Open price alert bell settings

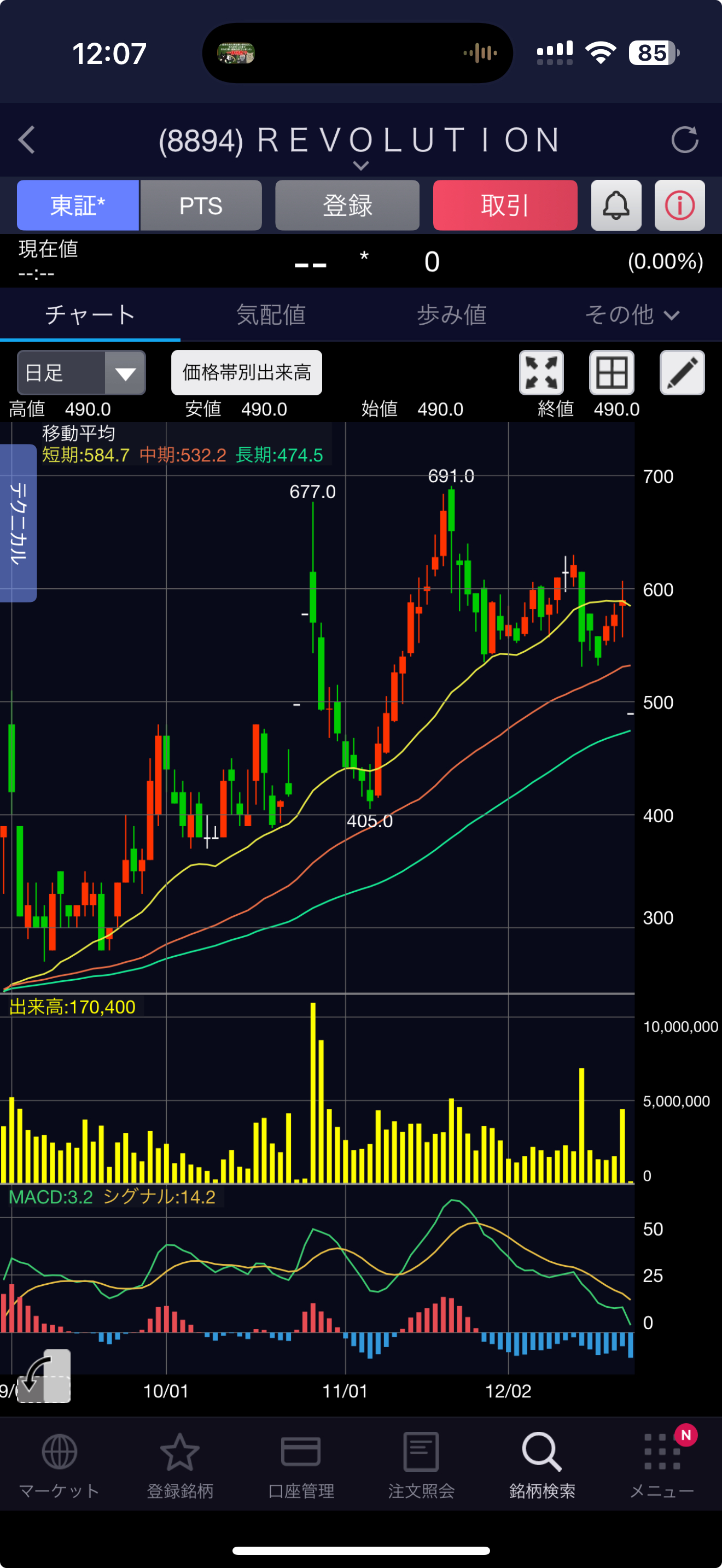tap(616, 205)
